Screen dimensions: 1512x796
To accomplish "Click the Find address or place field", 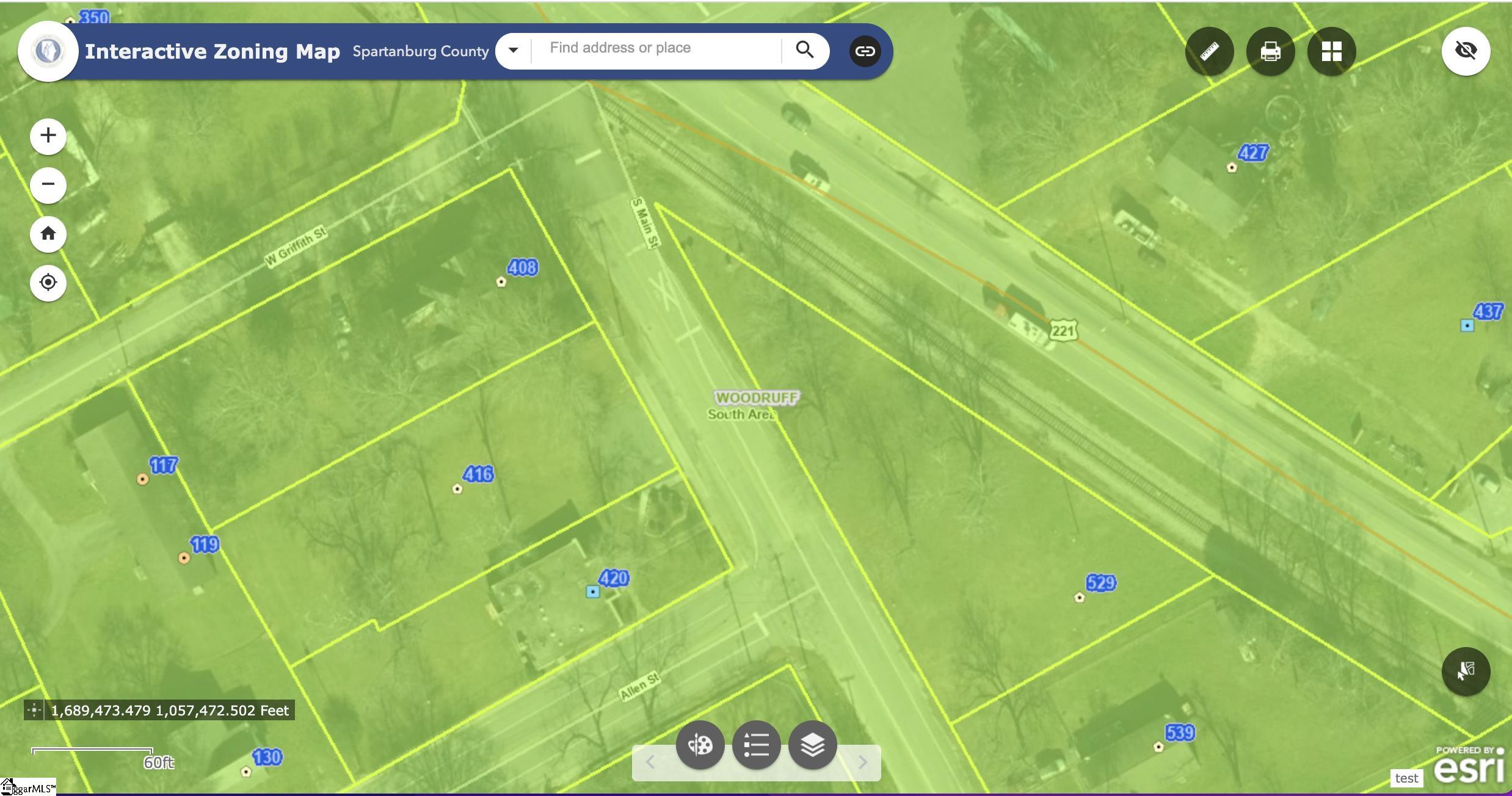I will pos(656,49).
